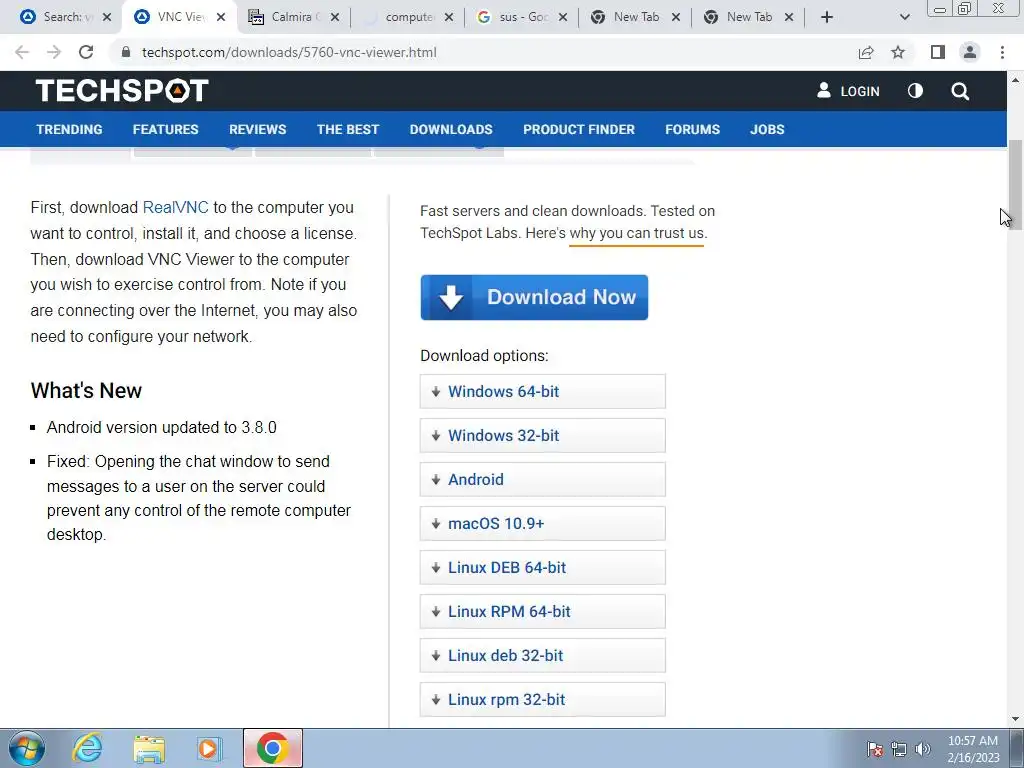Close the VNC Viewer tab
The width and height of the screenshot is (1024, 768).
click(221, 17)
